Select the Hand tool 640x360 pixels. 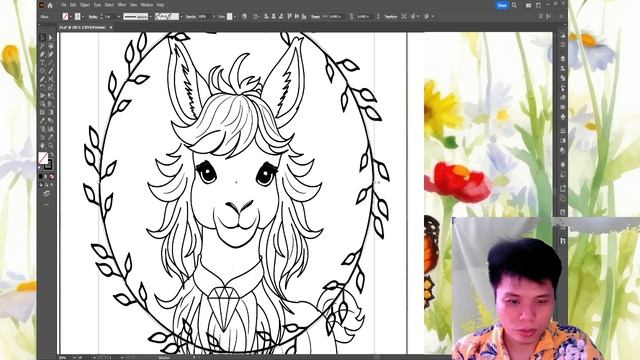tap(43, 145)
